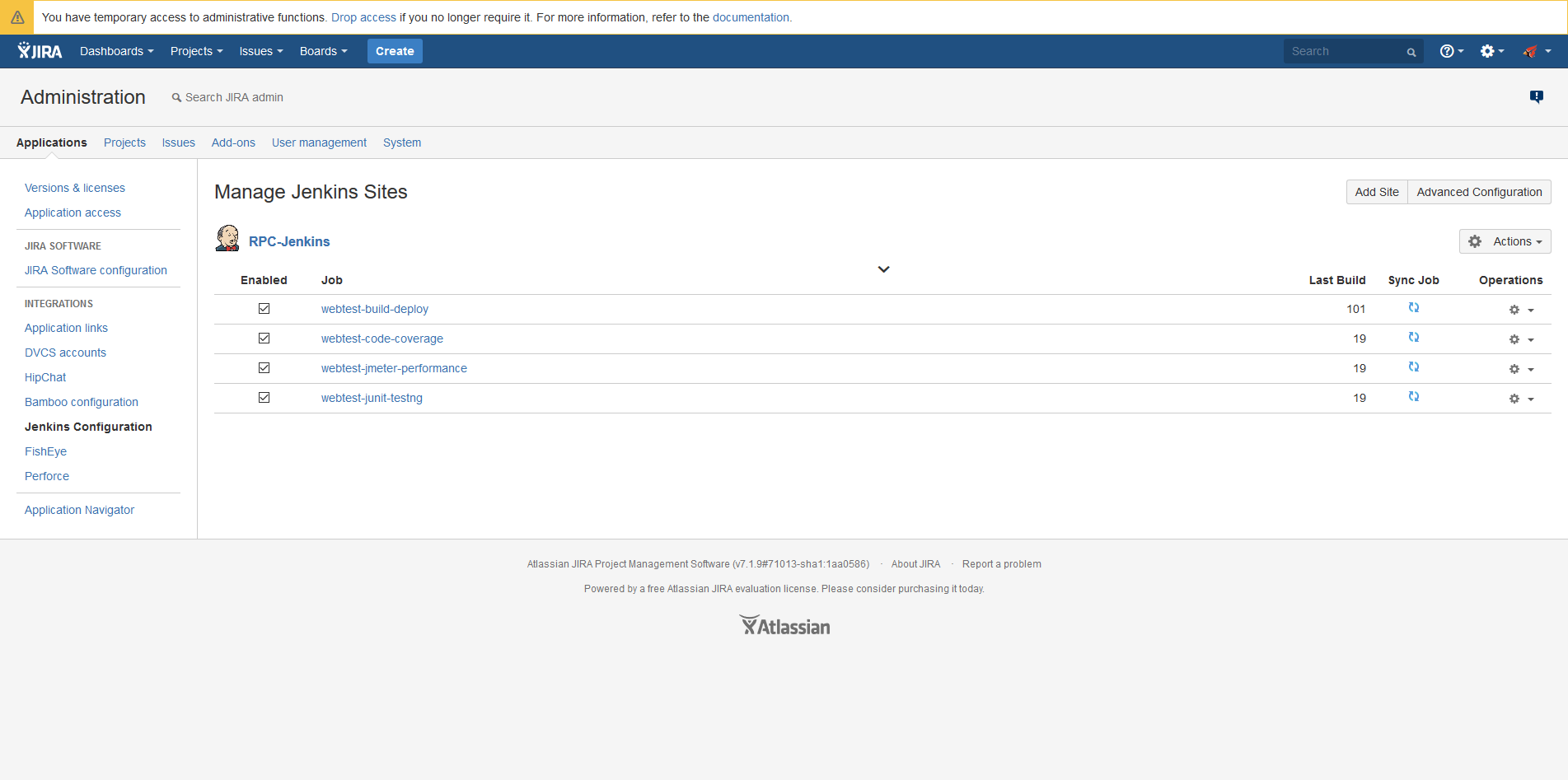Screen dimensions: 1568x780
Task: Uncheck webtest-jmeter-performance enabled checkbox
Action: 264,367
